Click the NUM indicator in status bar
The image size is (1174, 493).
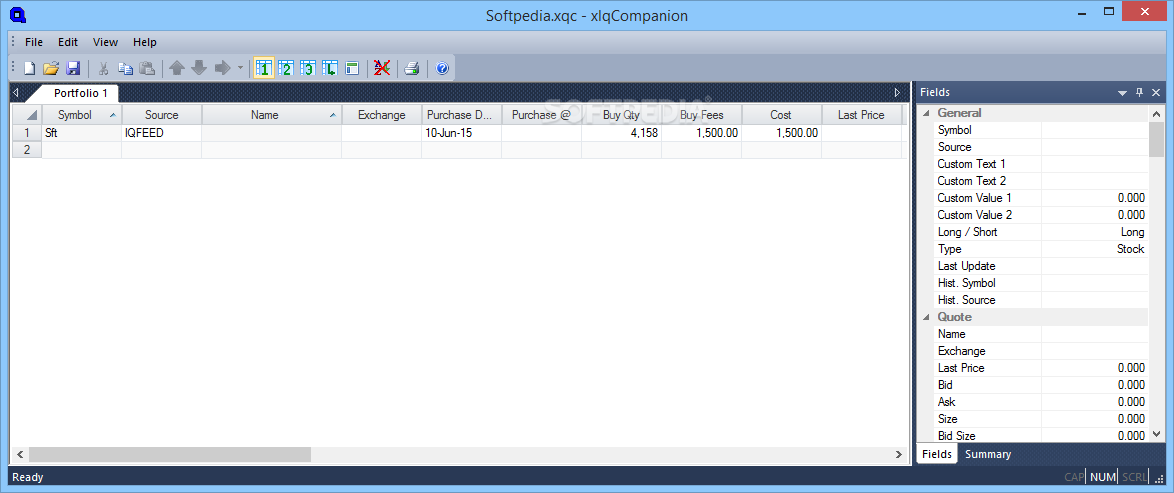coord(1101,477)
